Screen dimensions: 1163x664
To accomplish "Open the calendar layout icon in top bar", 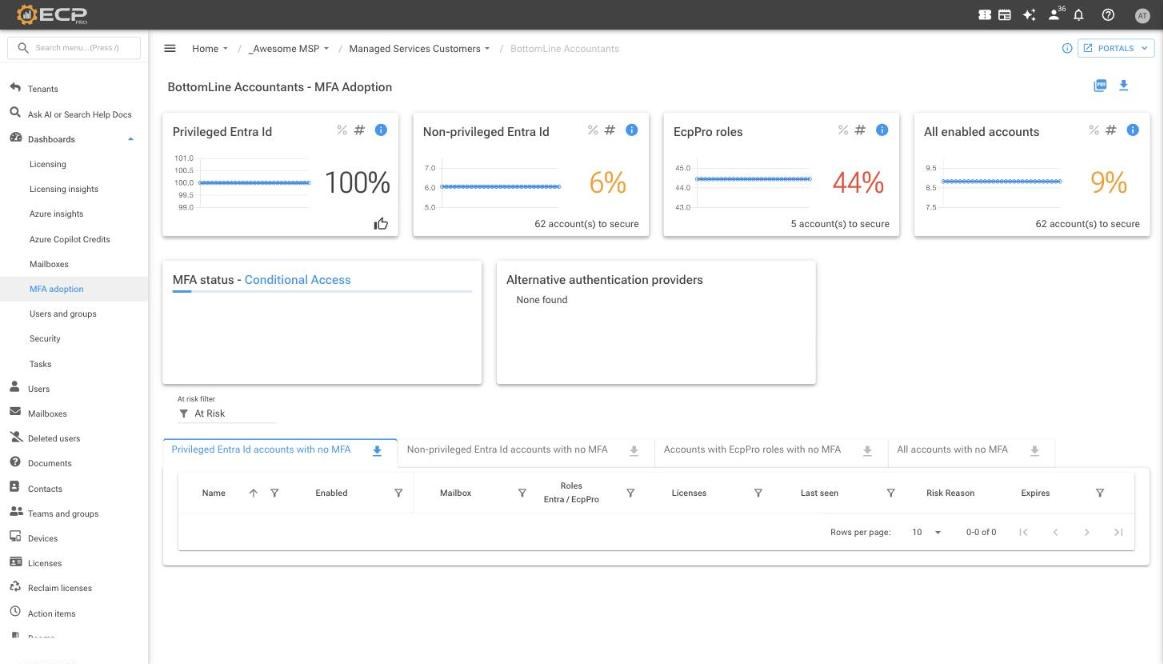I will click(x=1004, y=15).
